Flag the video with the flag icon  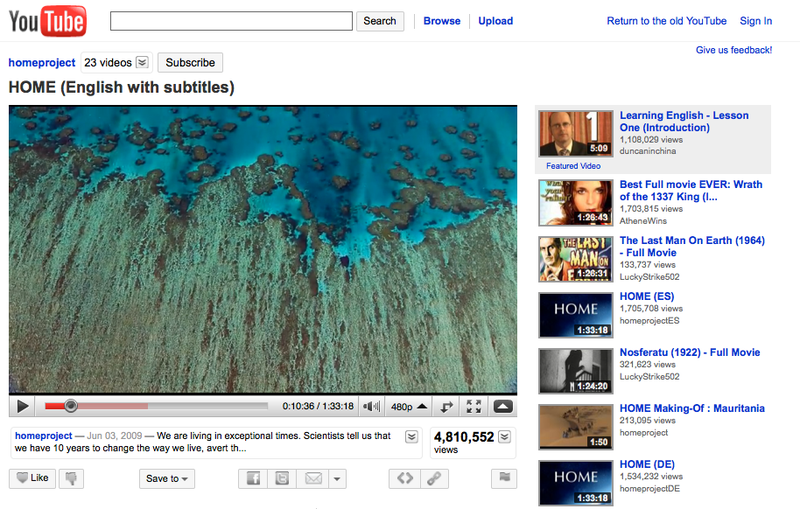[x=504, y=478]
